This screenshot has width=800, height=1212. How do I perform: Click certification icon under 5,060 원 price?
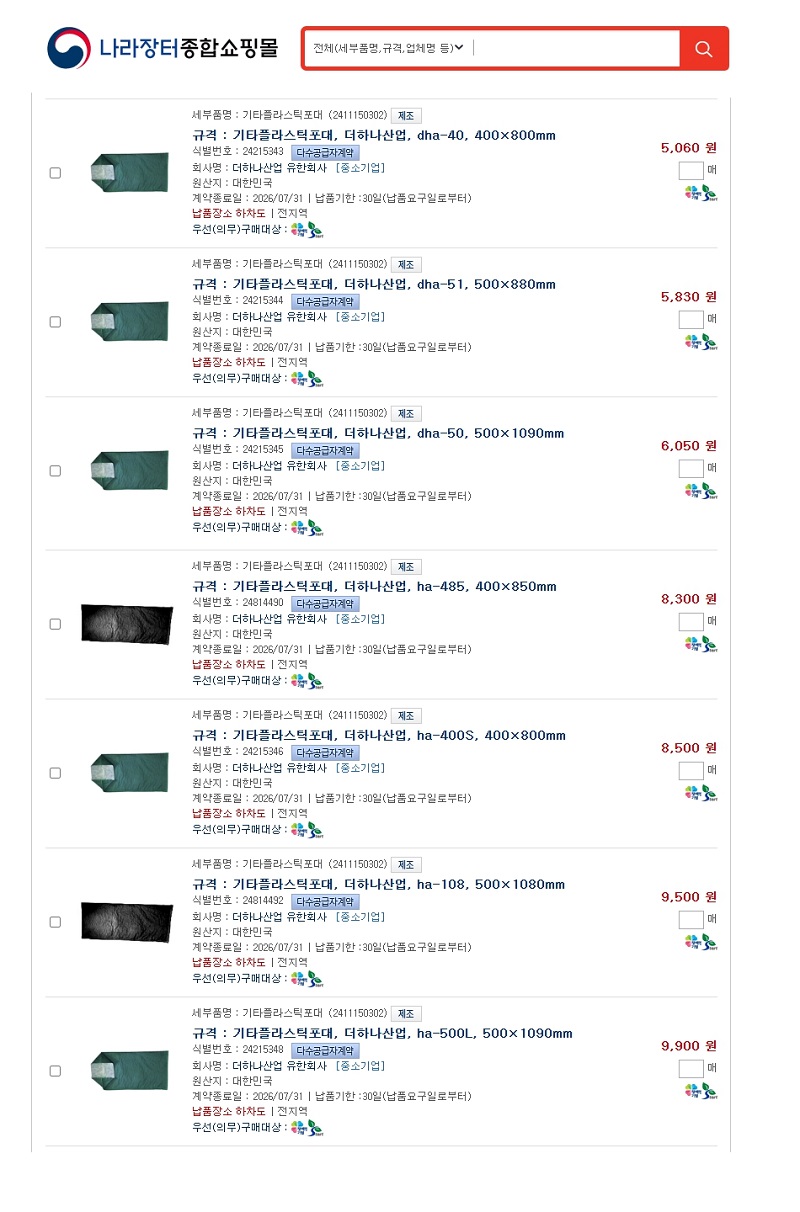coord(701,193)
